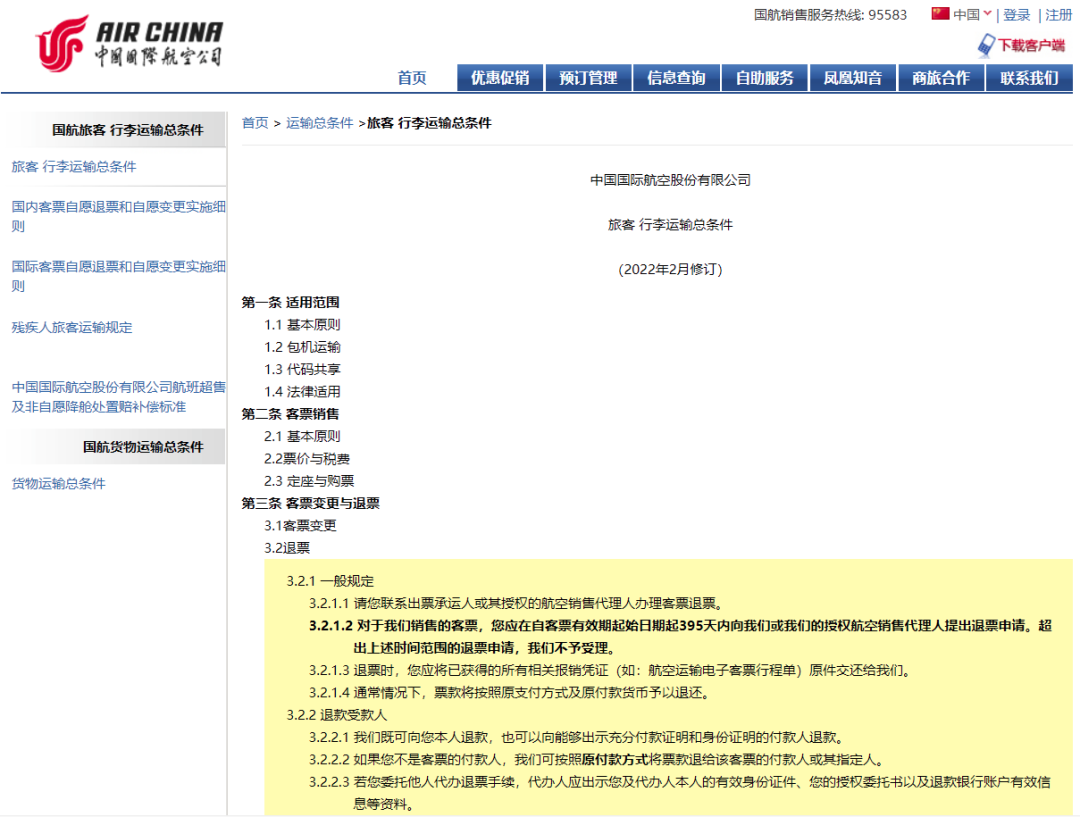Click the 联系我们 menu item
This screenshot has height=817, width=1080.
click(1029, 78)
